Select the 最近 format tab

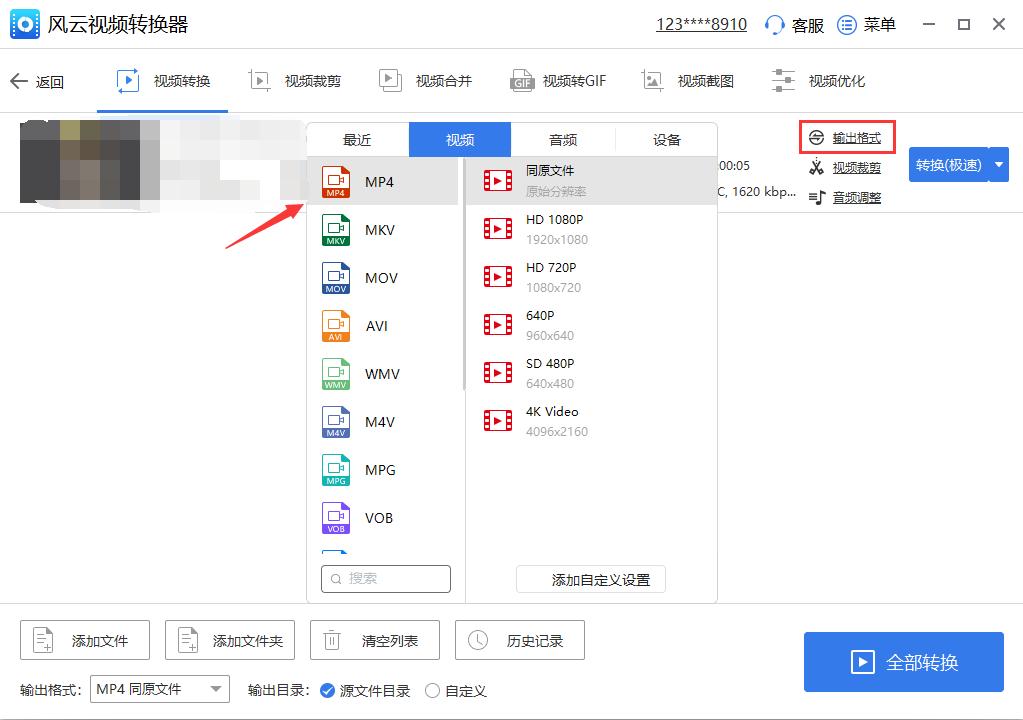[x=358, y=140]
